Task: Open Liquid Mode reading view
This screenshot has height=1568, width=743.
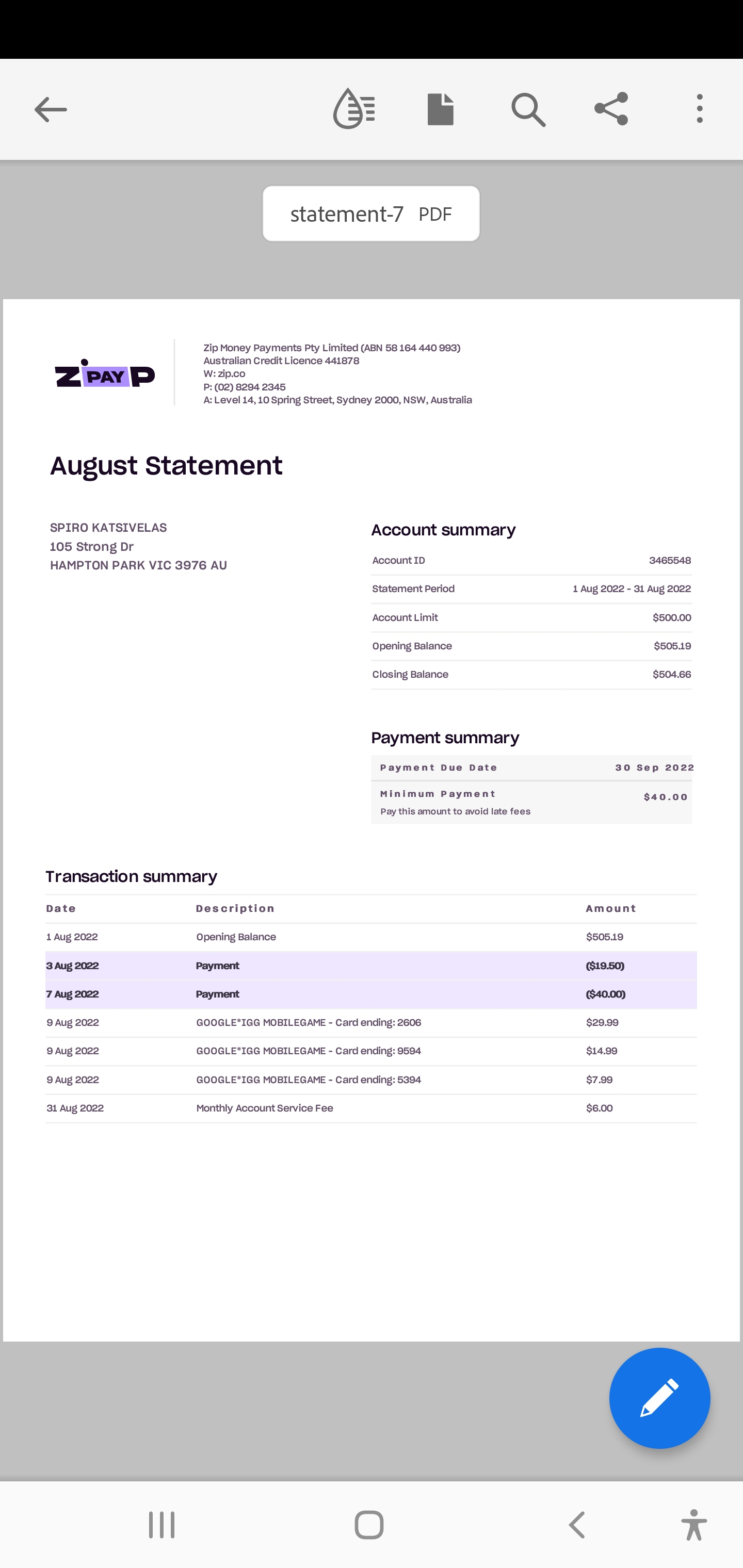Action: pyautogui.click(x=354, y=109)
